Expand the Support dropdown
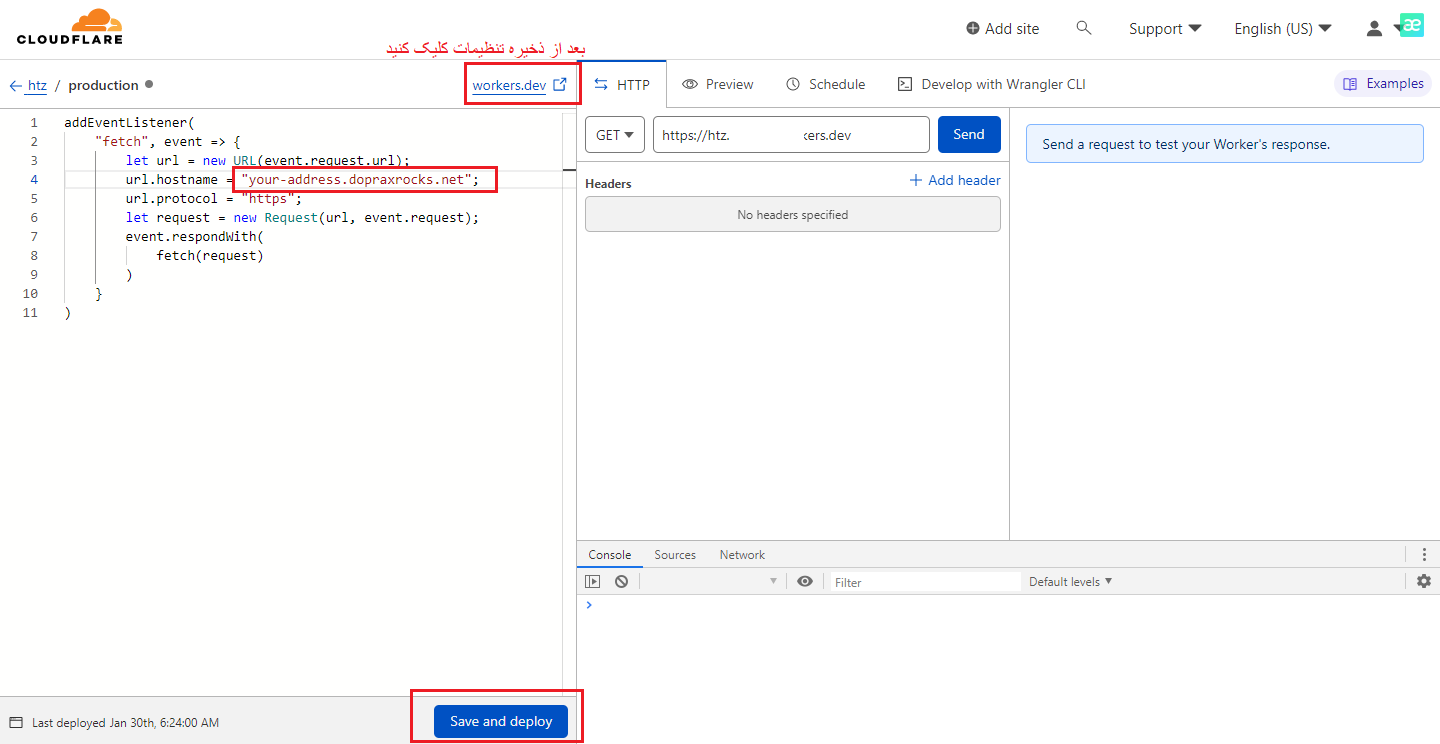The width and height of the screenshot is (1440, 744). [x=1165, y=29]
